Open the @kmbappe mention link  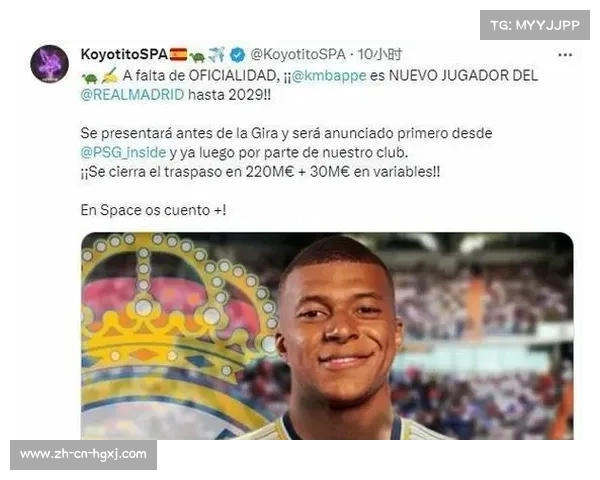(x=329, y=75)
